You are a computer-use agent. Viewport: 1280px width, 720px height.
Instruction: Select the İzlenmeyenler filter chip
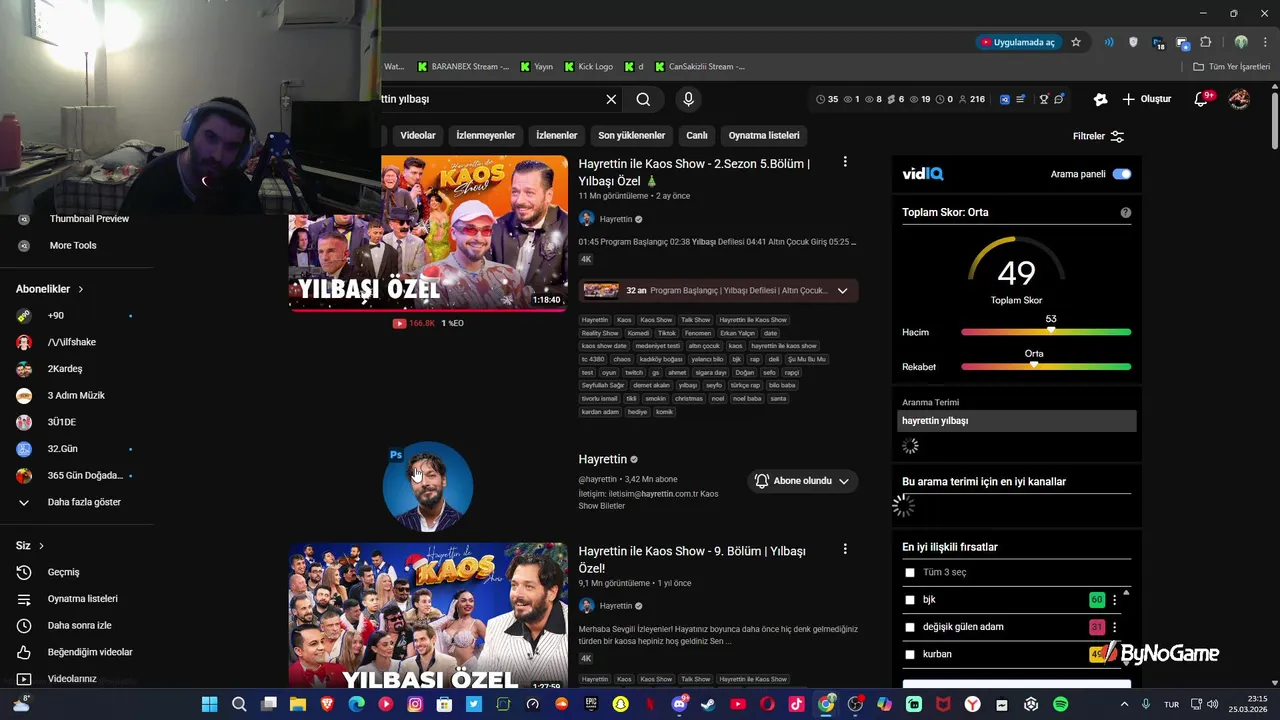point(486,135)
